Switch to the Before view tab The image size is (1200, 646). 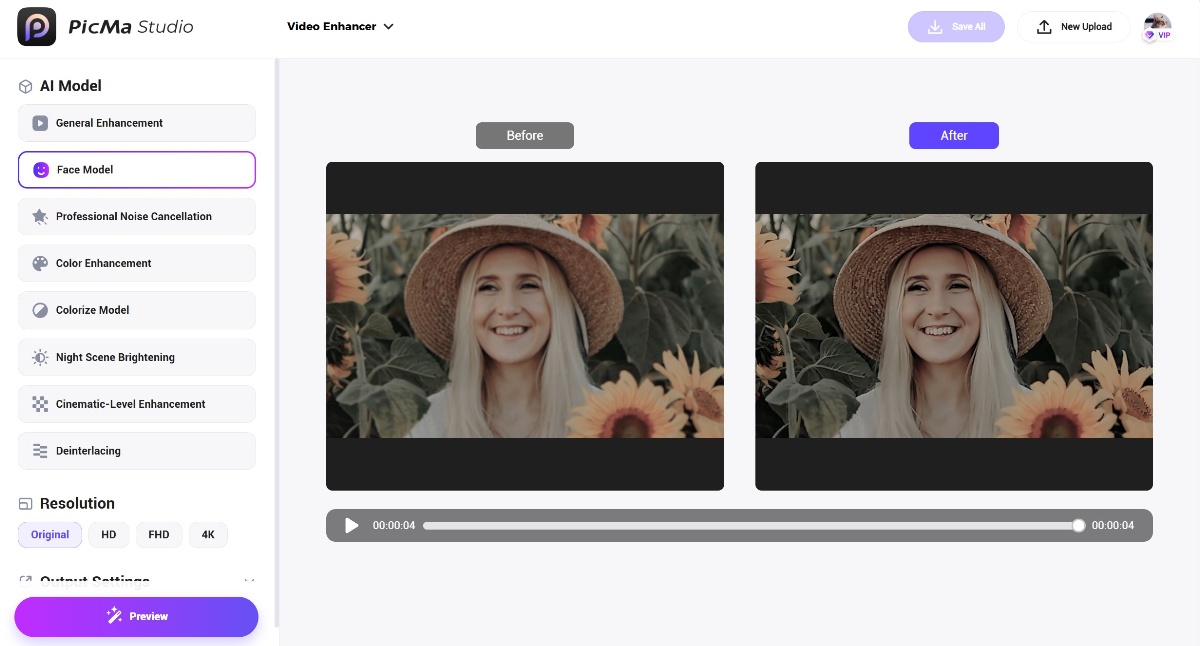click(x=525, y=136)
